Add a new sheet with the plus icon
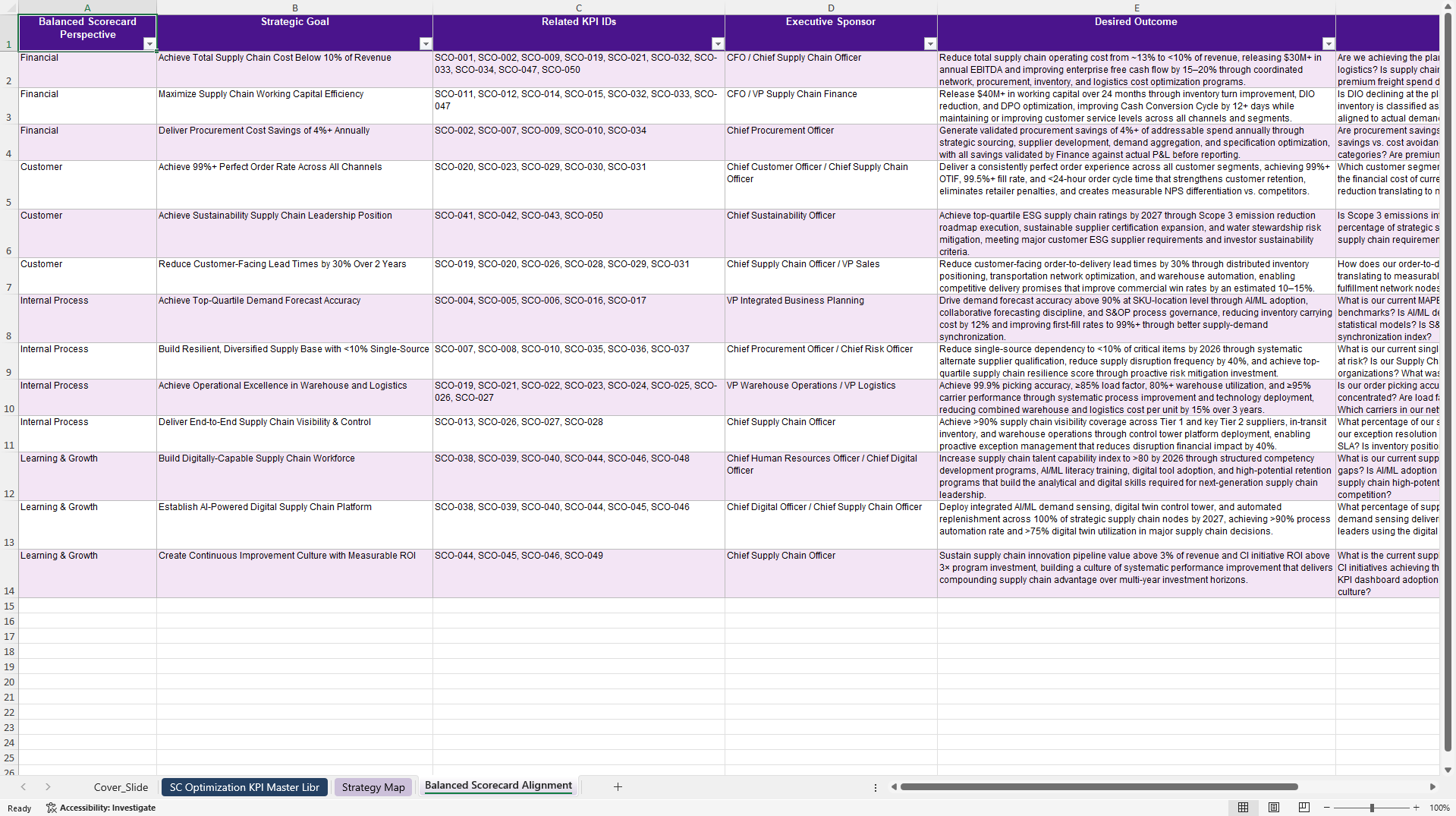Viewport: 1456px width, 816px height. click(x=618, y=787)
